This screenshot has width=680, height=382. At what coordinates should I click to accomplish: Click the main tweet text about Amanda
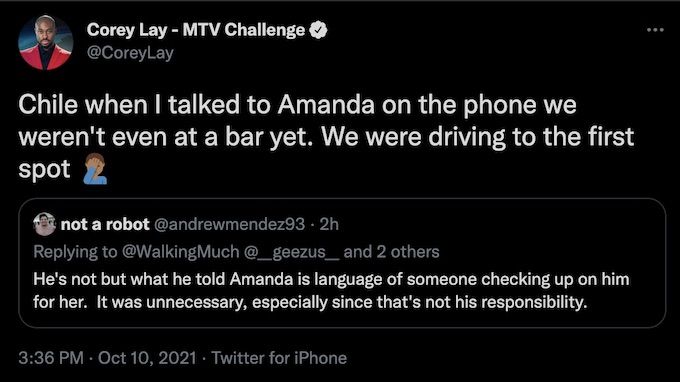pyautogui.click(x=326, y=137)
